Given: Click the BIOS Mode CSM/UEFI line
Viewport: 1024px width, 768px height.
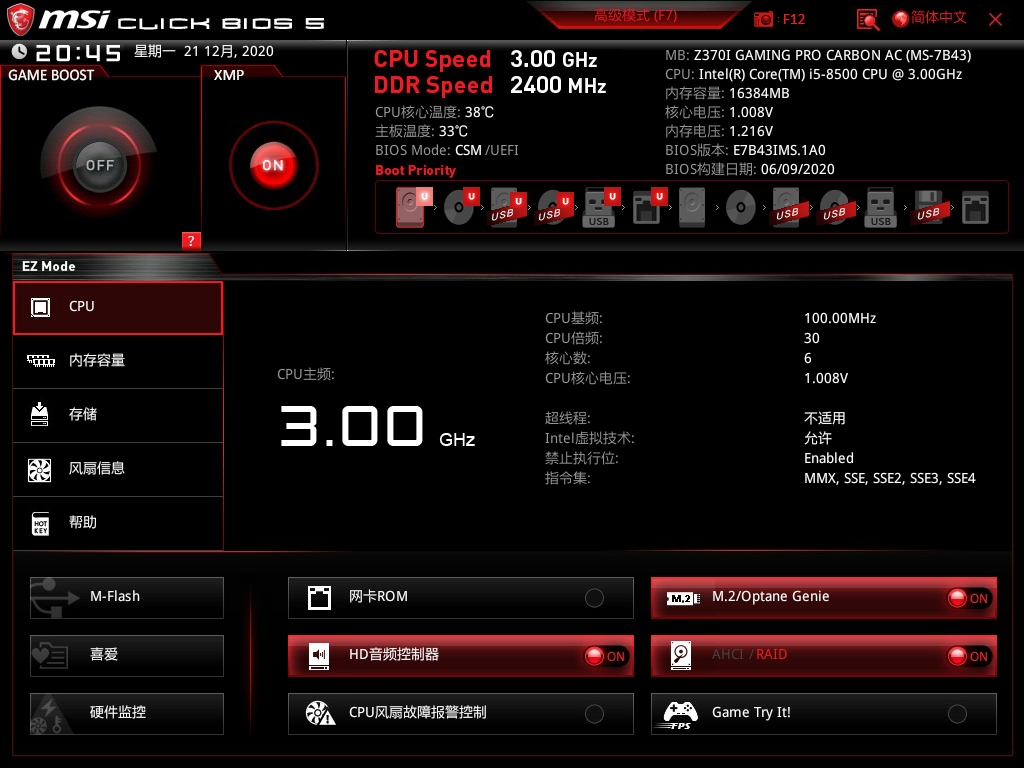Looking at the screenshot, I should click(x=447, y=150).
